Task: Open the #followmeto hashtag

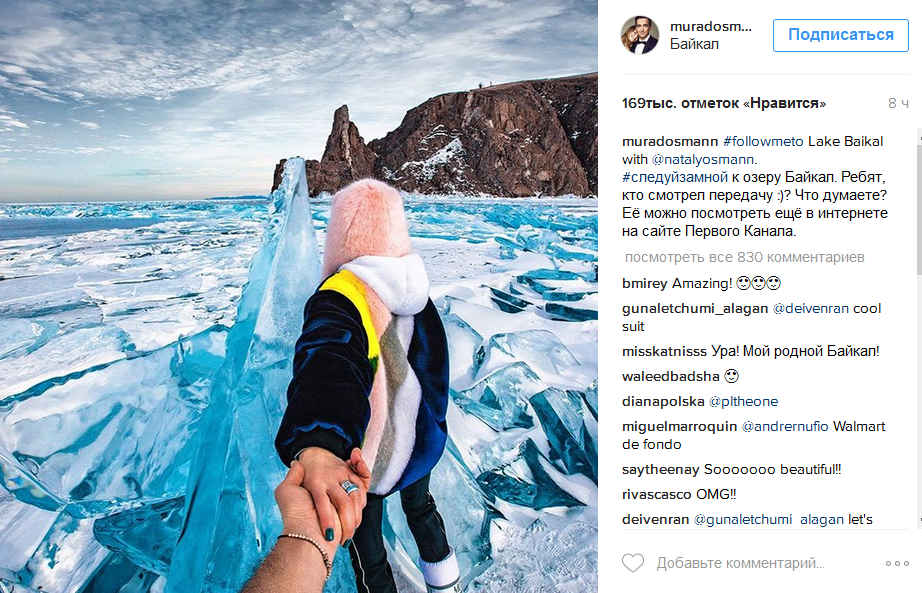Action: [x=763, y=141]
